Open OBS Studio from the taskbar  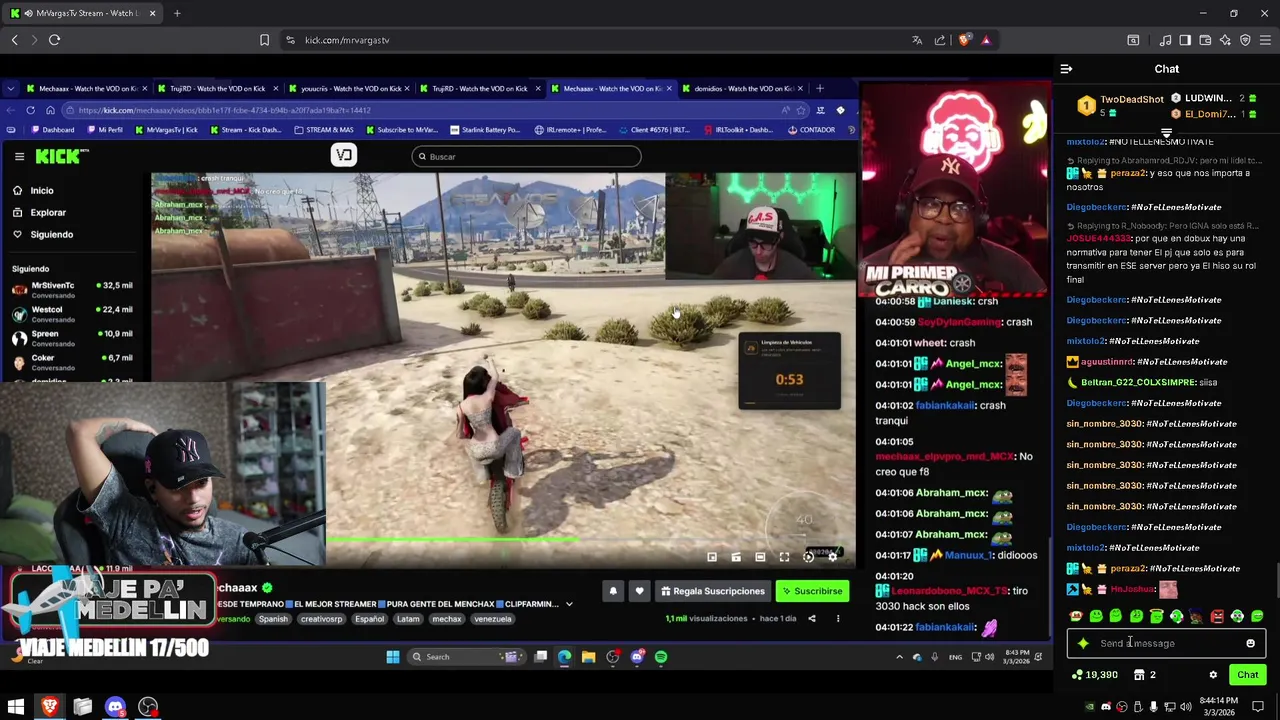[148, 707]
